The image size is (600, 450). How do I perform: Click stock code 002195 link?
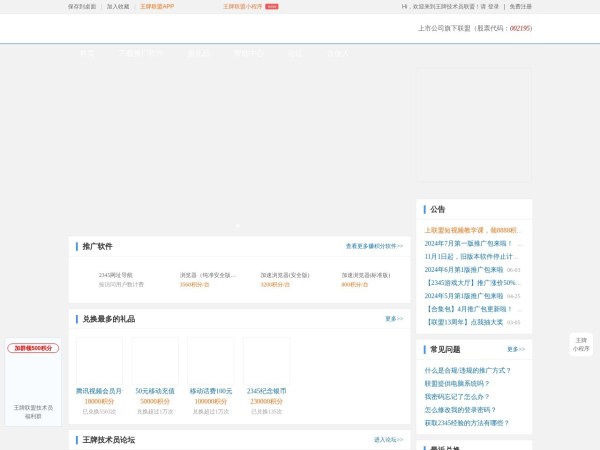click(x=520, y=29)
